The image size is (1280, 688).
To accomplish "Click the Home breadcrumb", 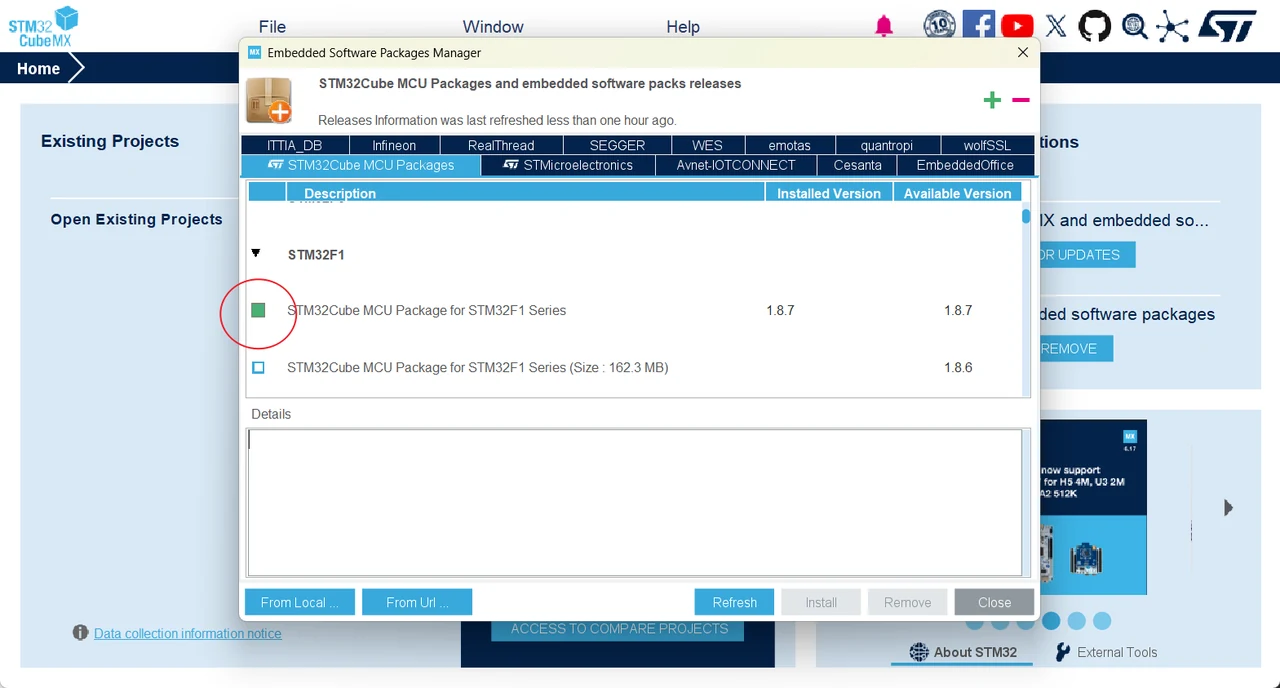I will (38, 68).
